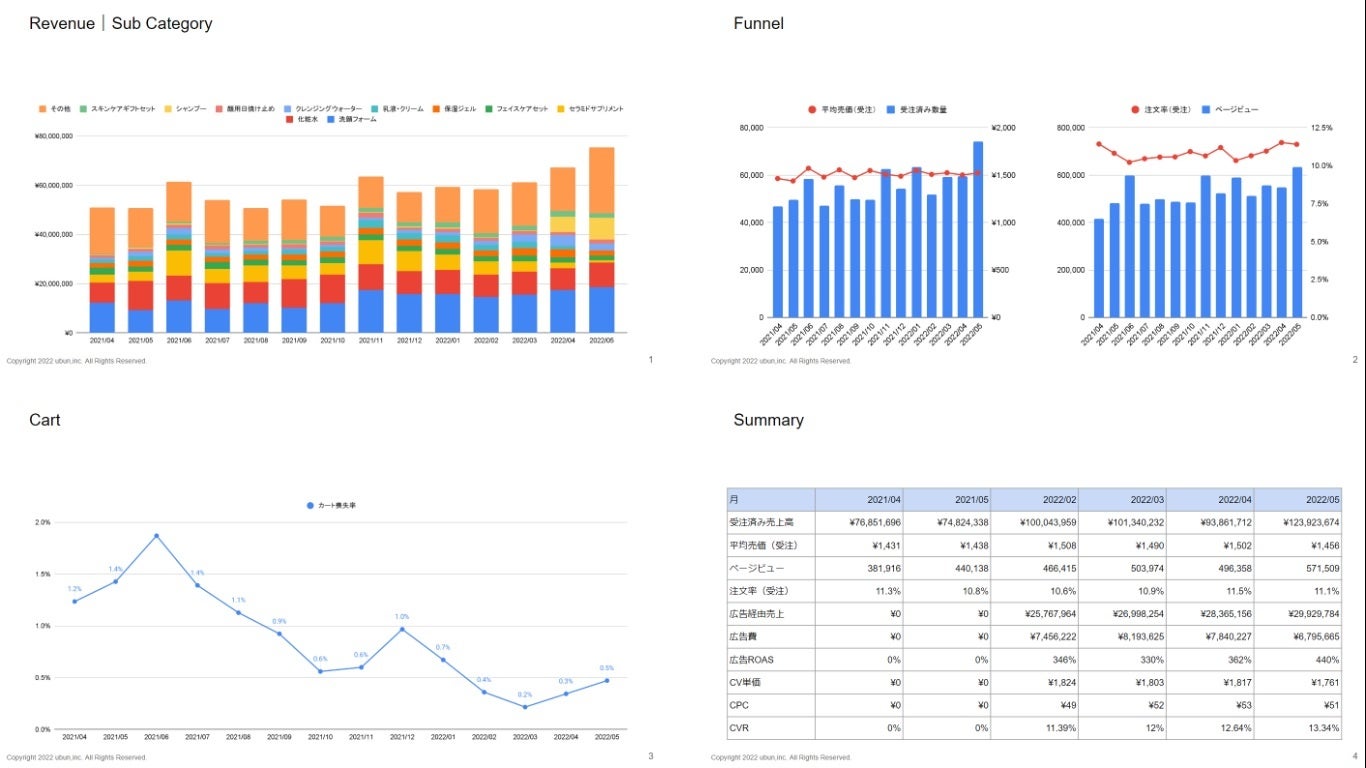Click the シャンプー yellow legend swatch

[x=167, y=108]
